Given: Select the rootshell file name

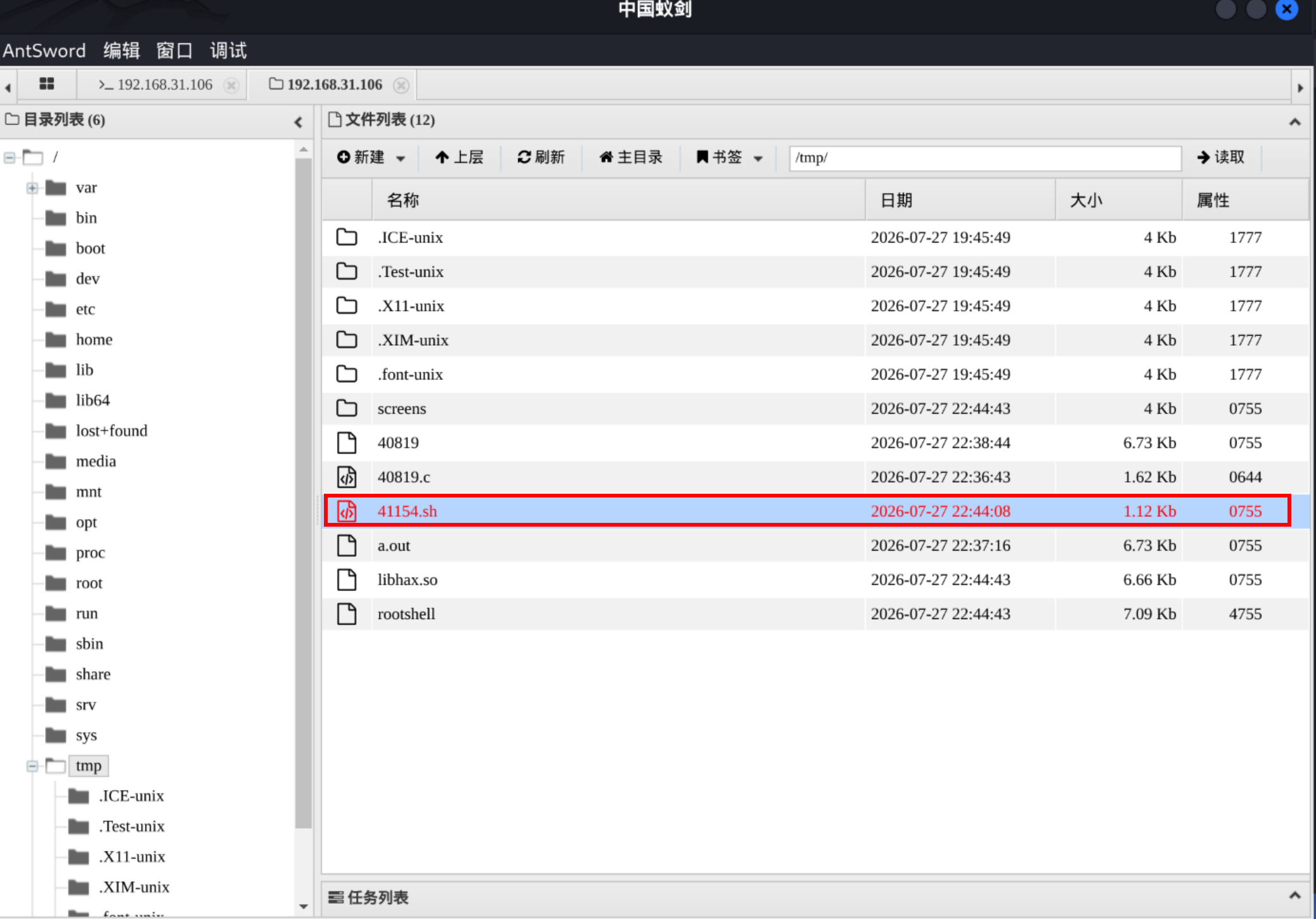Looking at the screenshot, I should click(406, 614).
